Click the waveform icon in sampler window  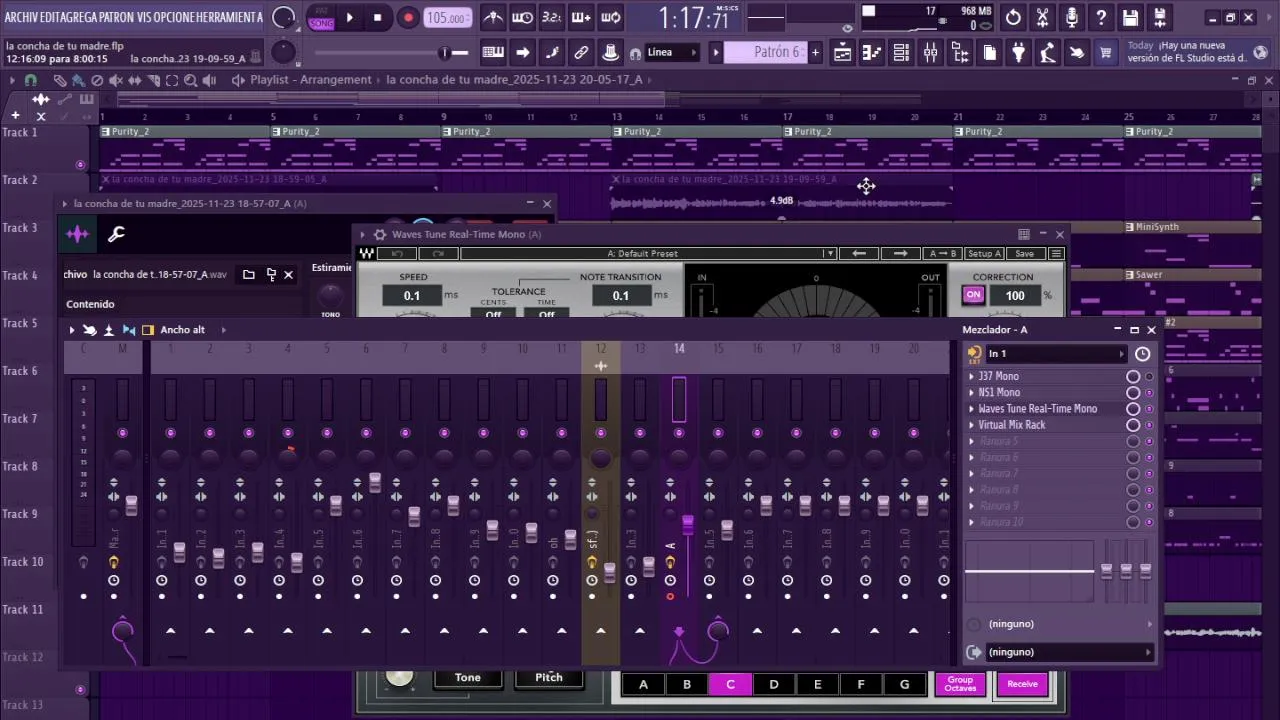click(77, 235)
